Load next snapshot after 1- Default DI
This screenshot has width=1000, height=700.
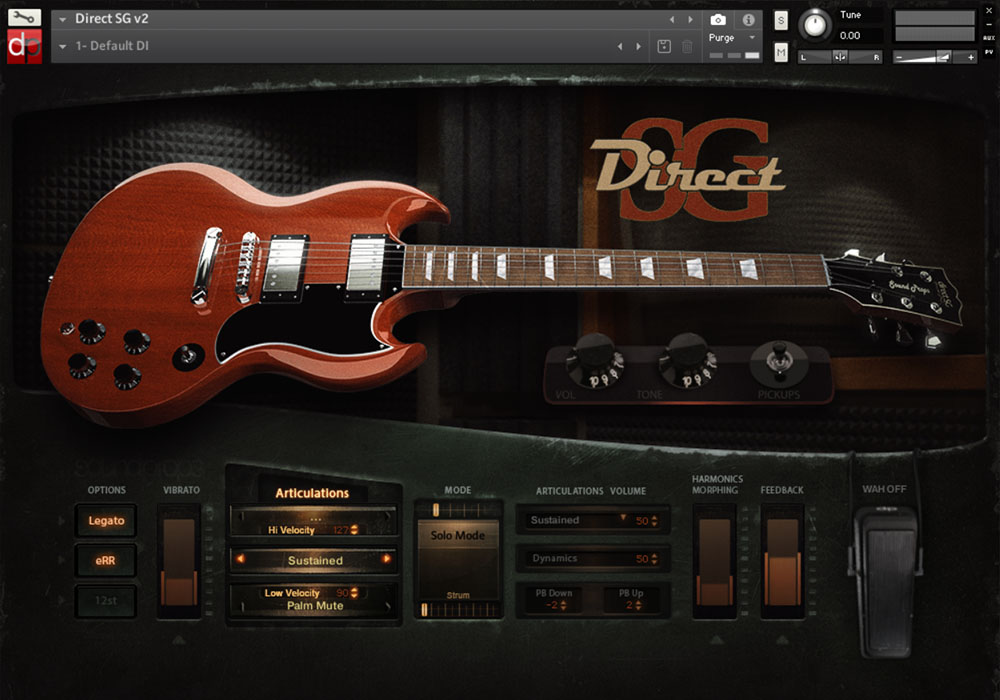coord(638,47)
